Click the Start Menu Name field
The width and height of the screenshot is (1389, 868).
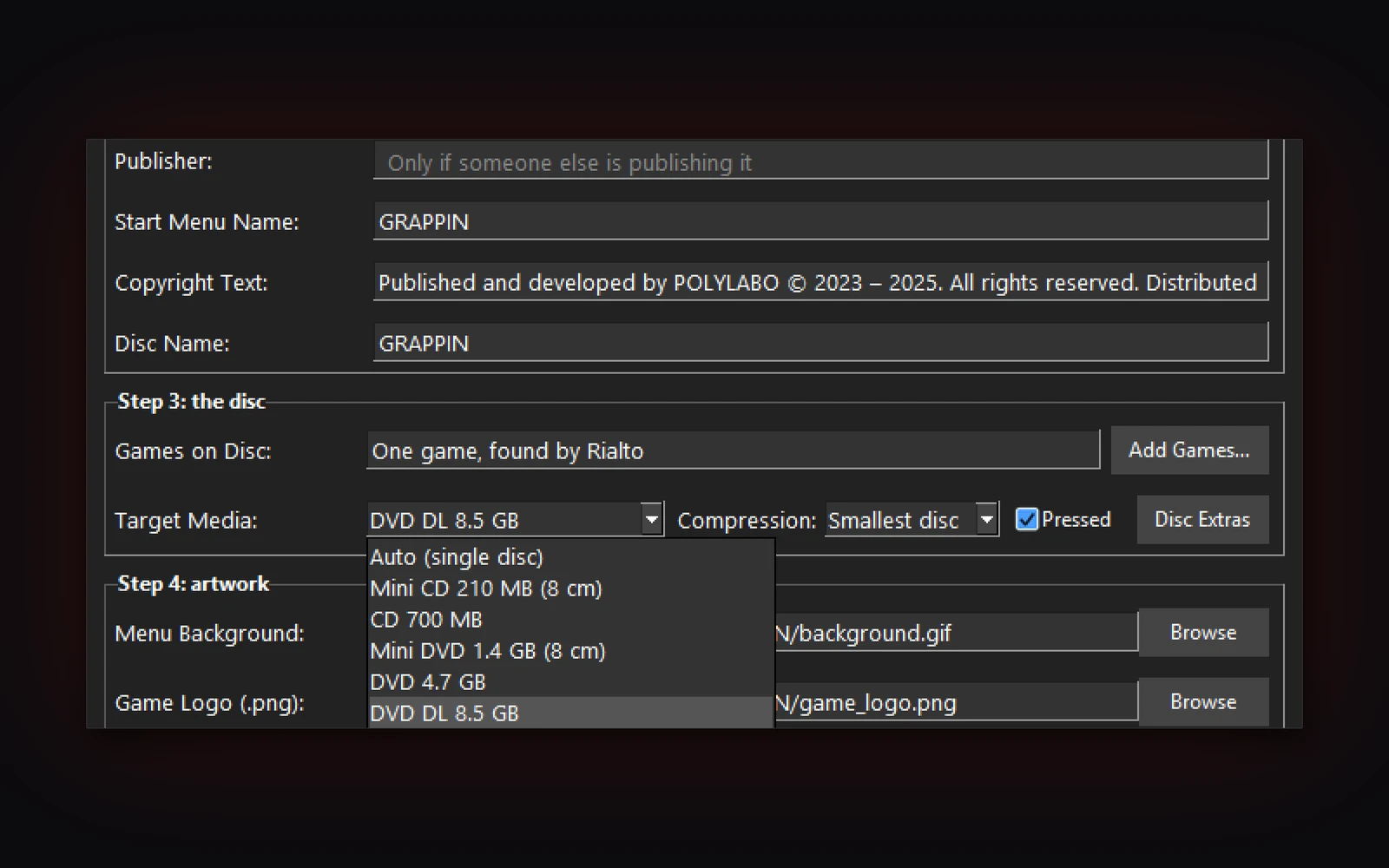[820, 221]
